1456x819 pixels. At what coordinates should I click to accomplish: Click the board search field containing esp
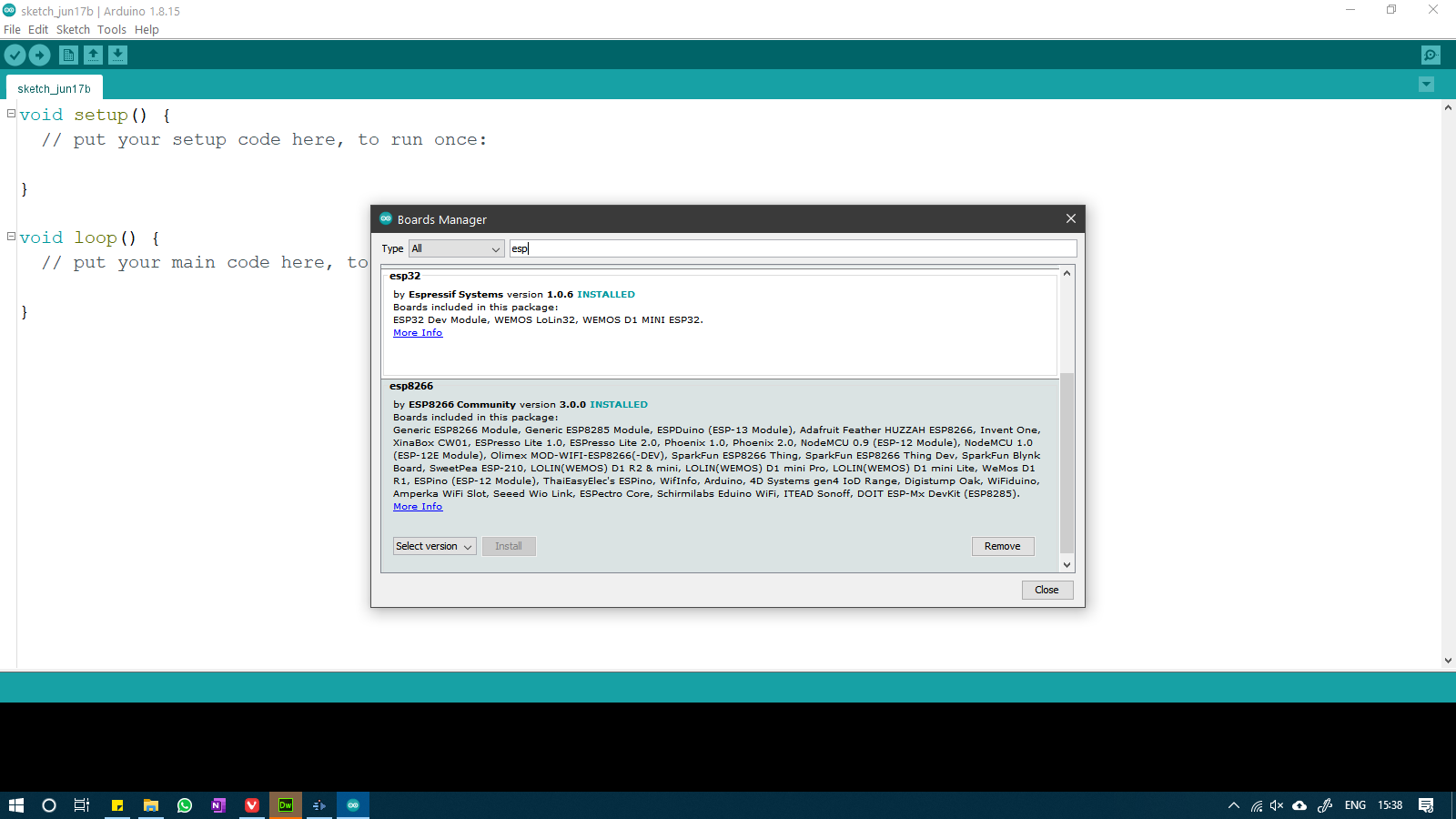pyautogui.click(x=793, y=248)
